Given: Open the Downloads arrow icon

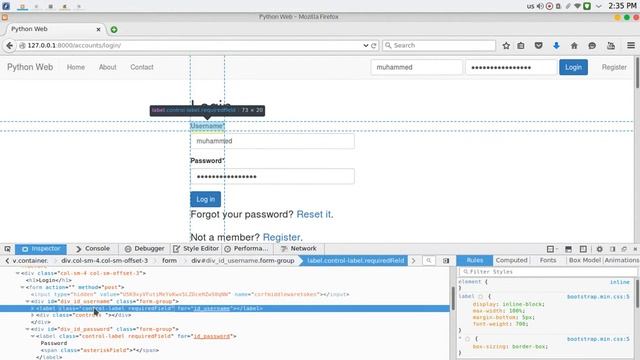Looking at the screenshot, I should point(556,45).
